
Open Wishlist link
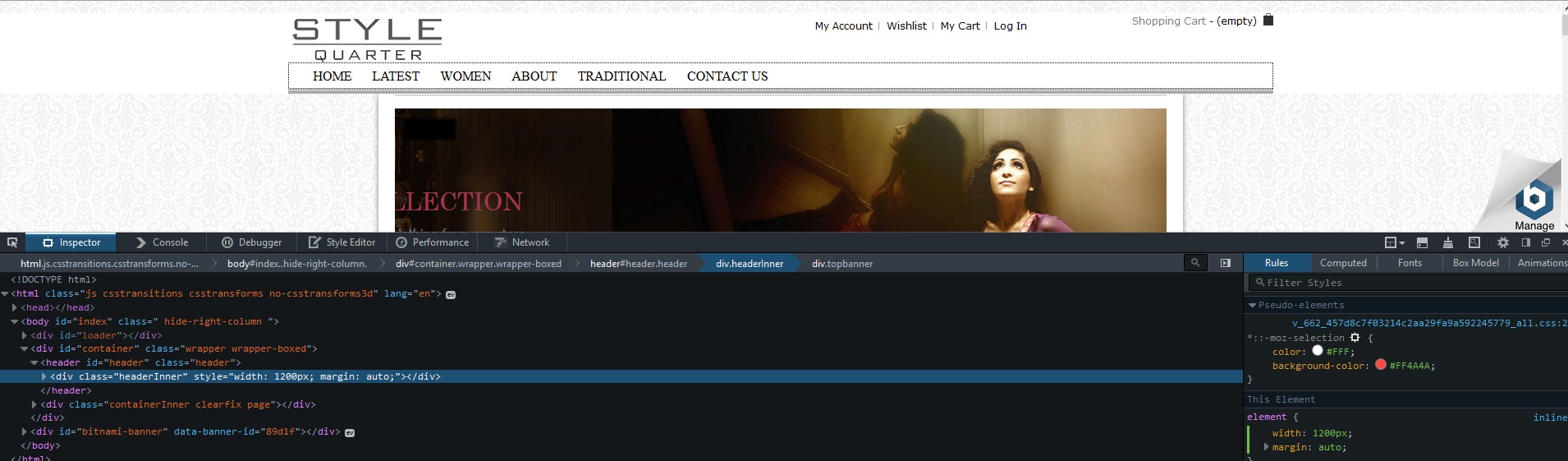point(906,25)
